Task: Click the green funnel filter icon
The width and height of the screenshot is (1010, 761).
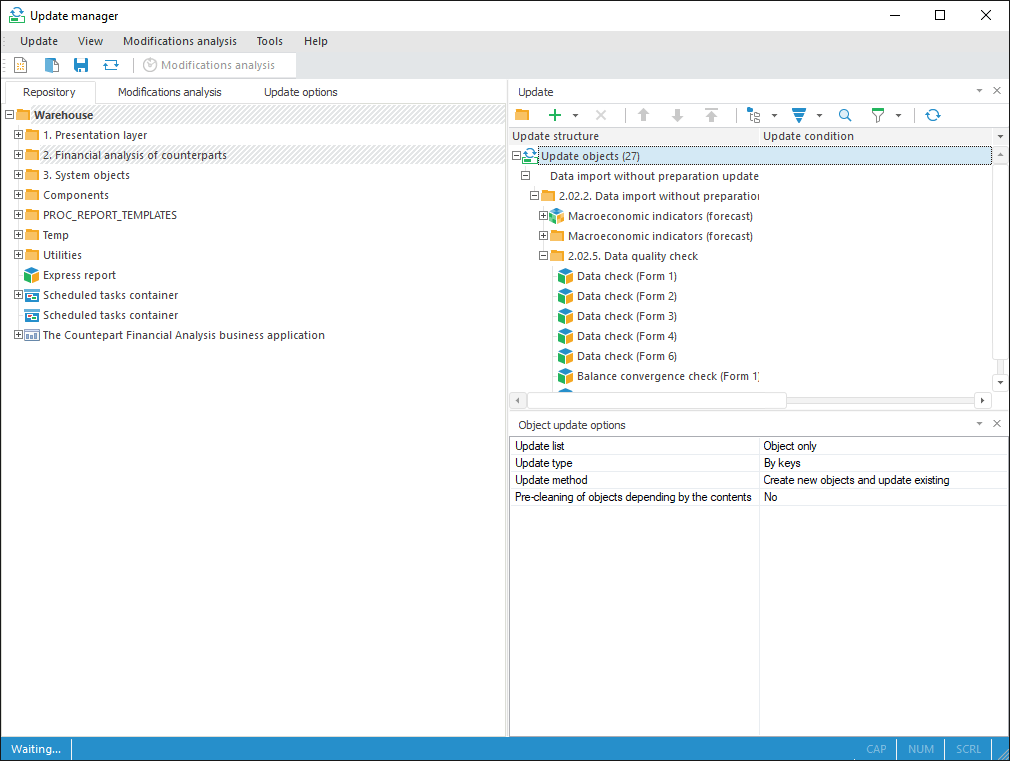Action: pyautogui.click(x=877, y=115)
